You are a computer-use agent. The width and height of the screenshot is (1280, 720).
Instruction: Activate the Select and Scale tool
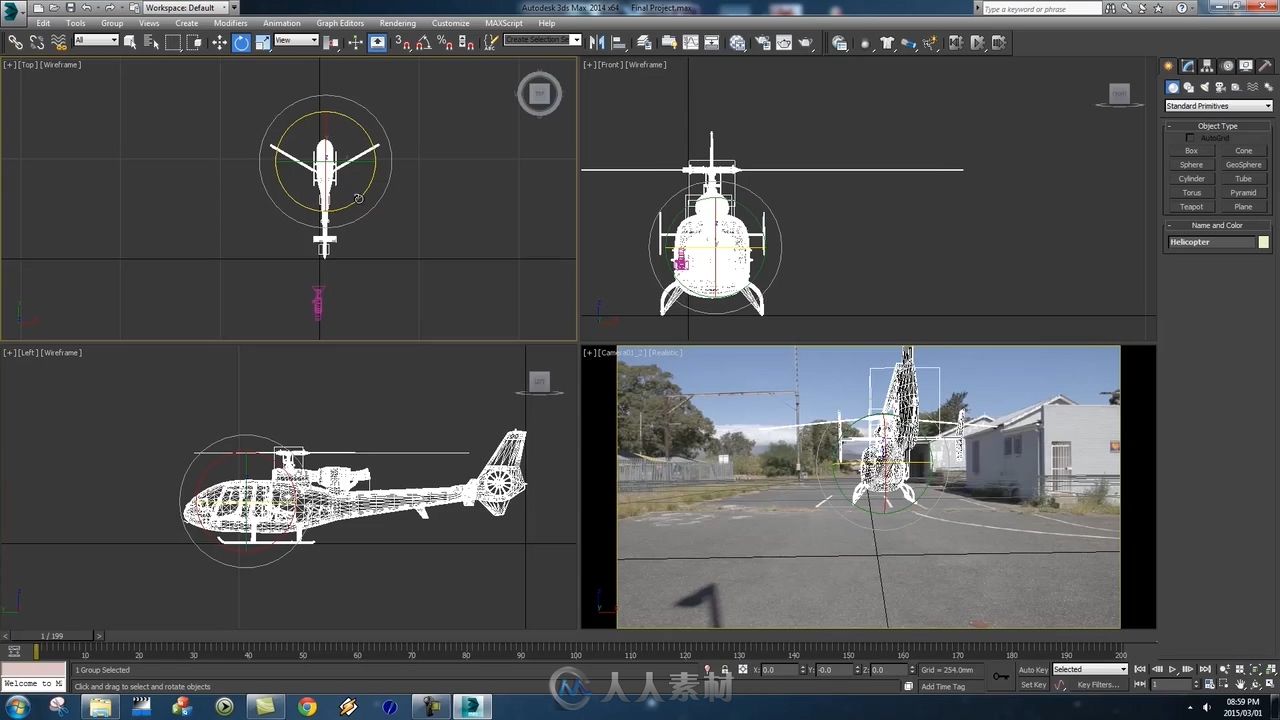pyautogui.click(x=263, y=42)
